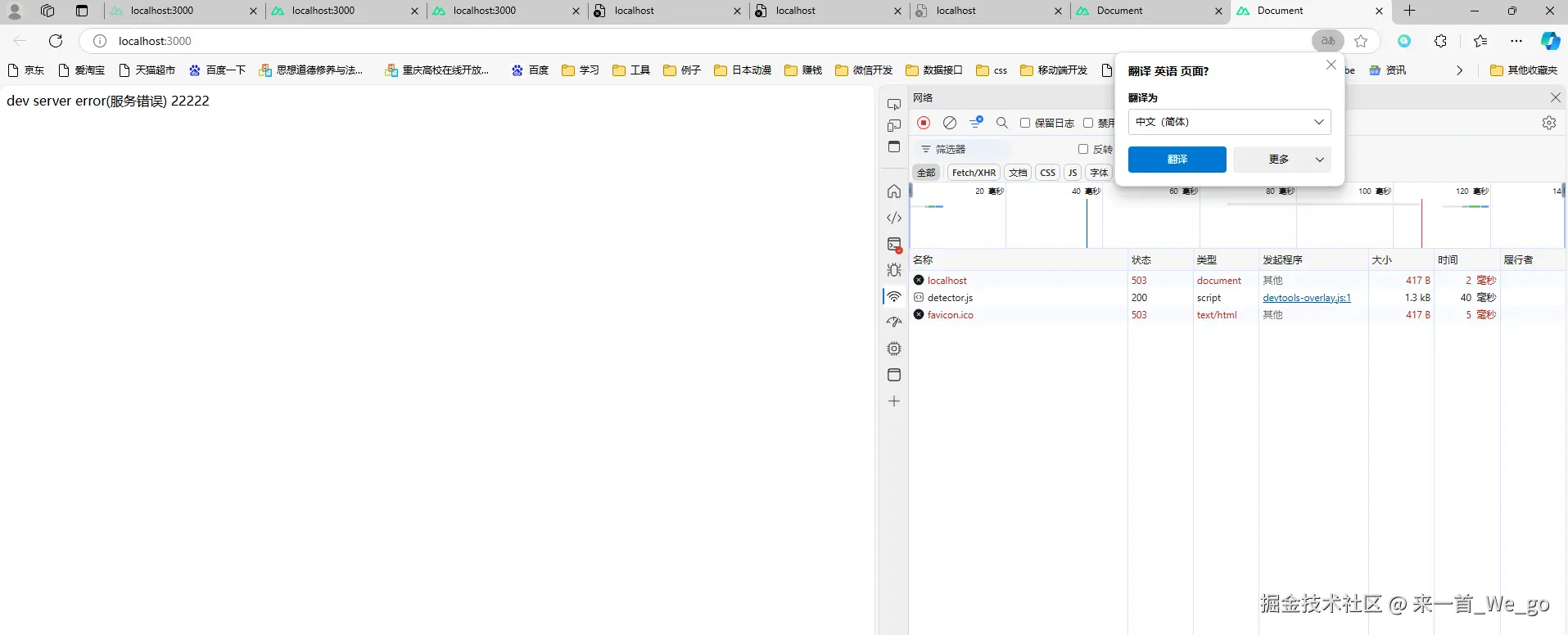Viewport: 1568px width, 635px height.
Task: Open the 学习 bookmarks folder
Action: 580,70
